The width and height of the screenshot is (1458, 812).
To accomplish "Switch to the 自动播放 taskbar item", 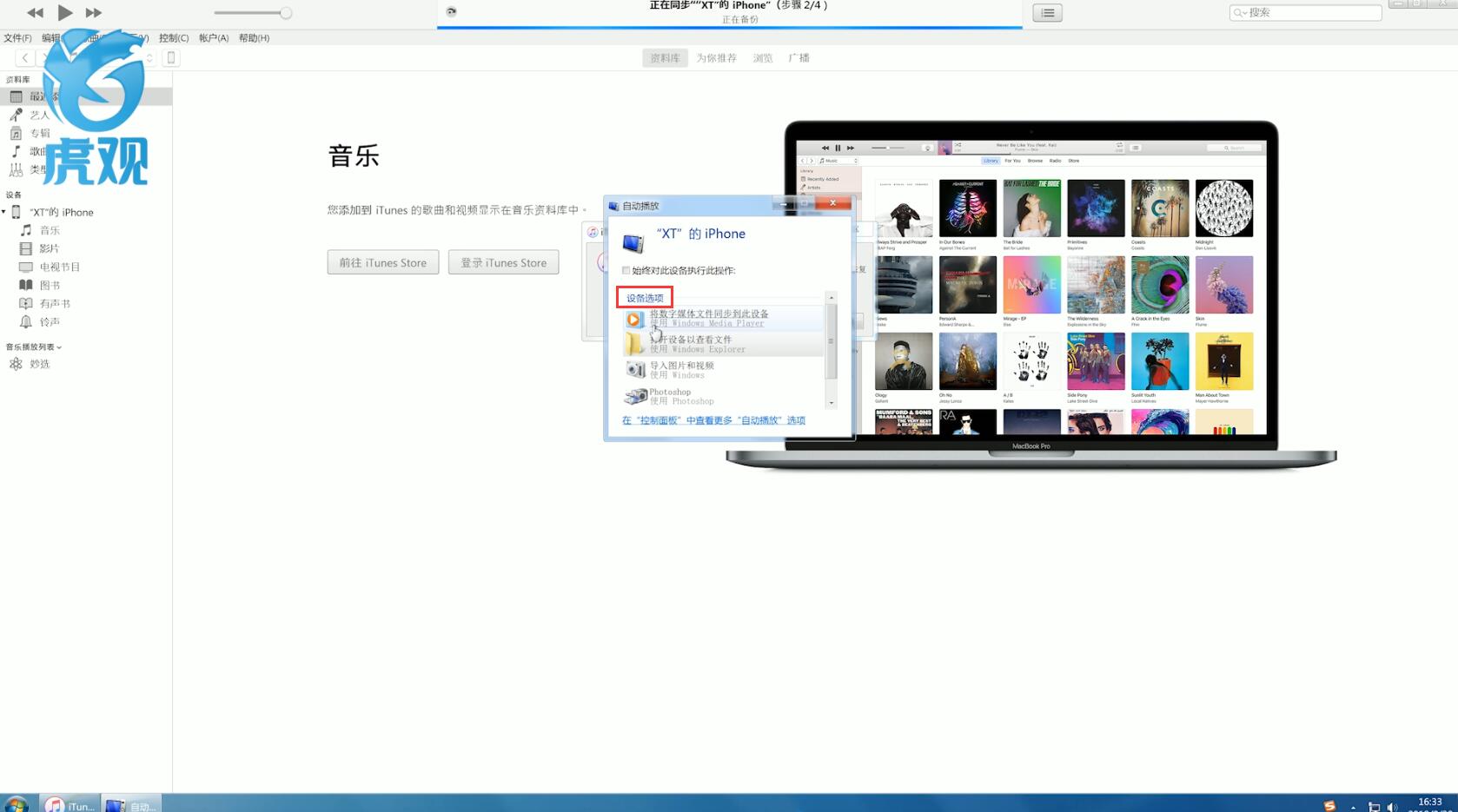I will click(131, 805).
